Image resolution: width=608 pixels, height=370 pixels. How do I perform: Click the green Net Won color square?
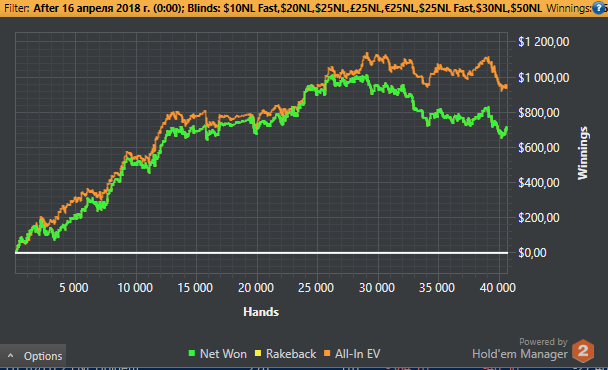click(x=192, y=353)
